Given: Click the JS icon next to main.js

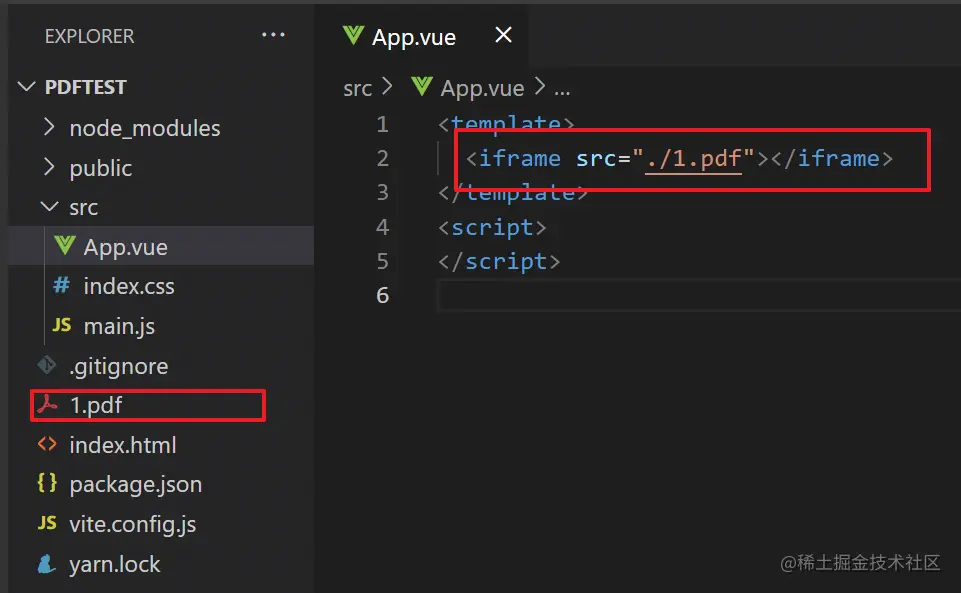Looking at the screenshot, I should 62,325.
